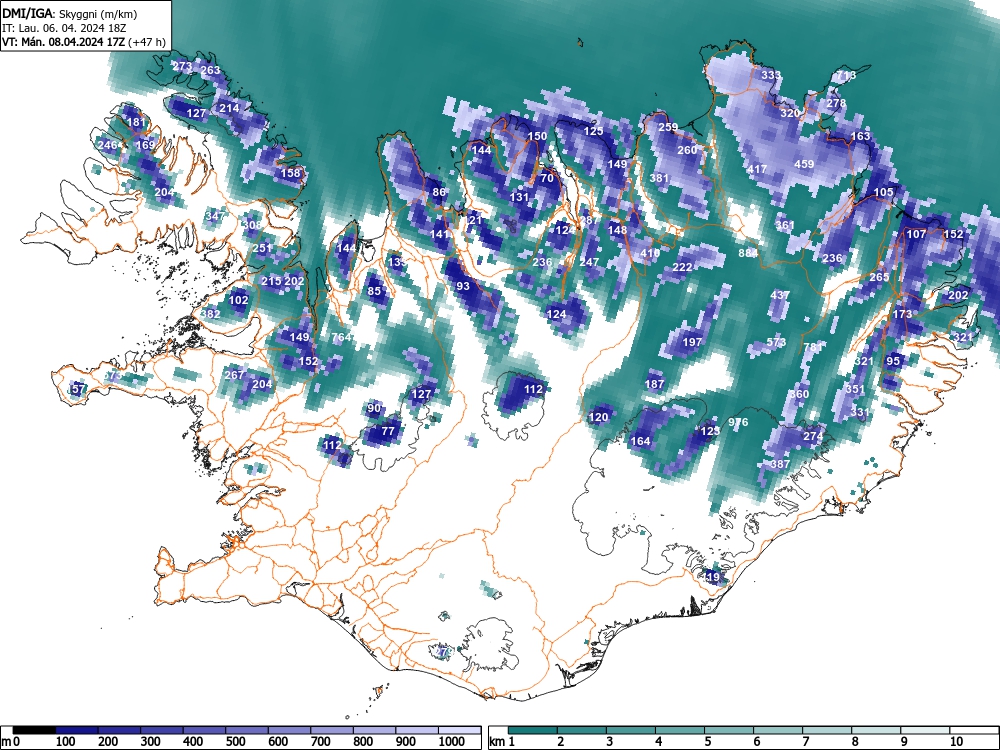Select the value 70
Viewport: 1000px width, 750px height.
pyautogui.click(x=547, y=178)
